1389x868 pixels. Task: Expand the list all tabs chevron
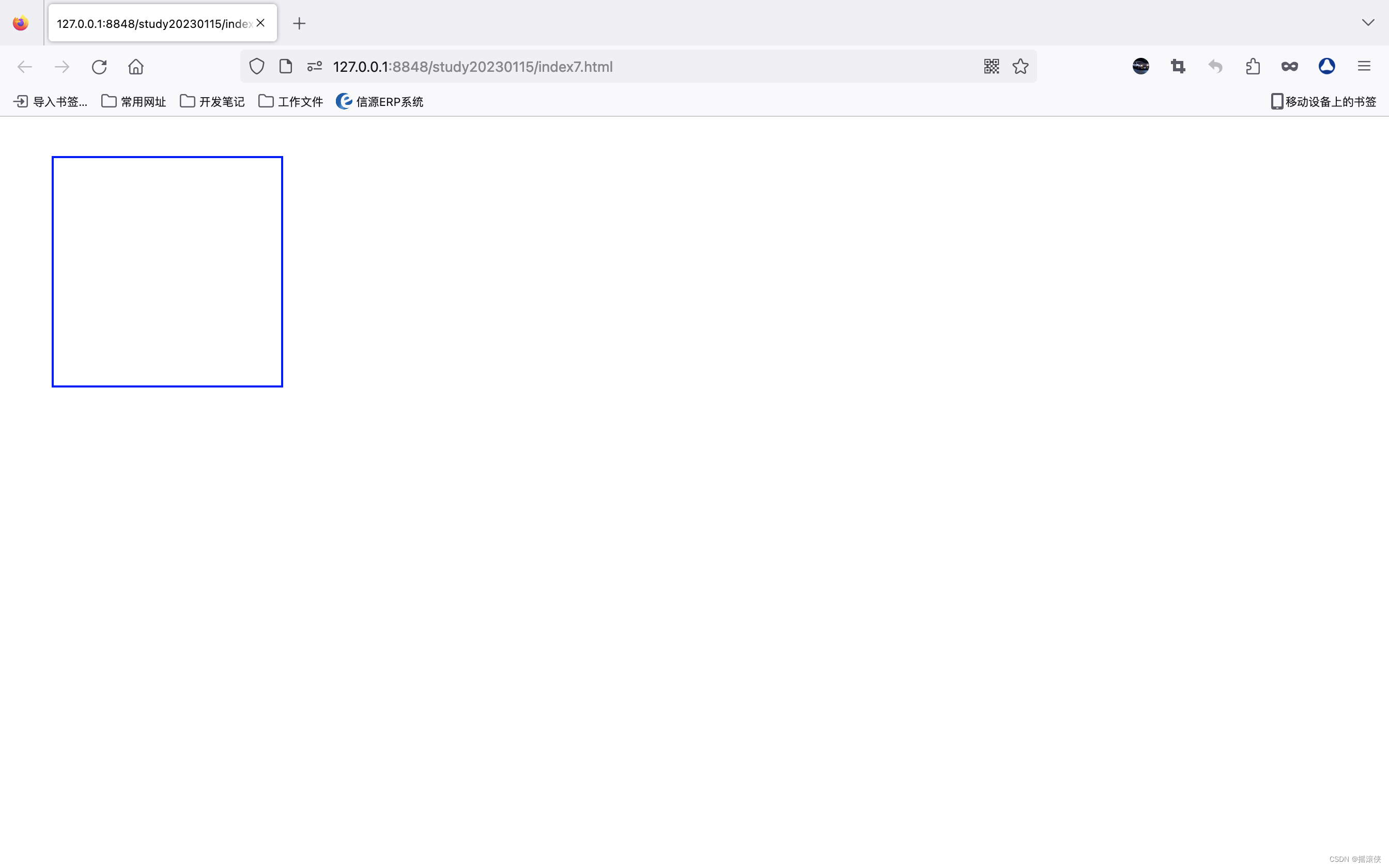1368,23
